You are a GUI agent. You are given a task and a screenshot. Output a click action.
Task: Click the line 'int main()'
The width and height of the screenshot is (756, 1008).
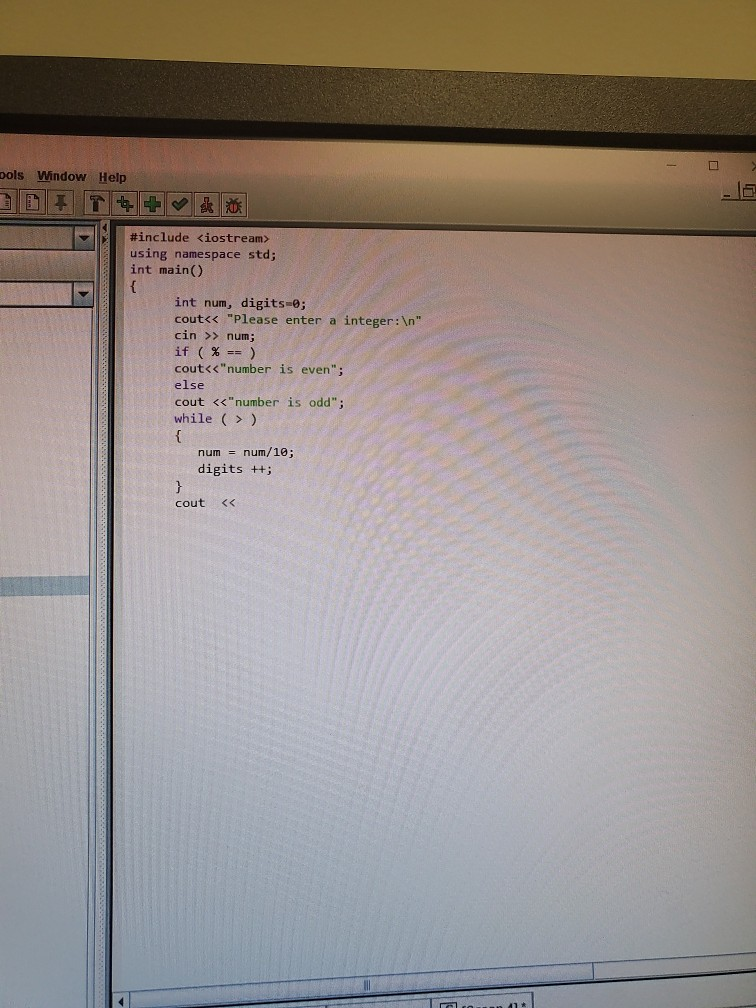point(166,270)
